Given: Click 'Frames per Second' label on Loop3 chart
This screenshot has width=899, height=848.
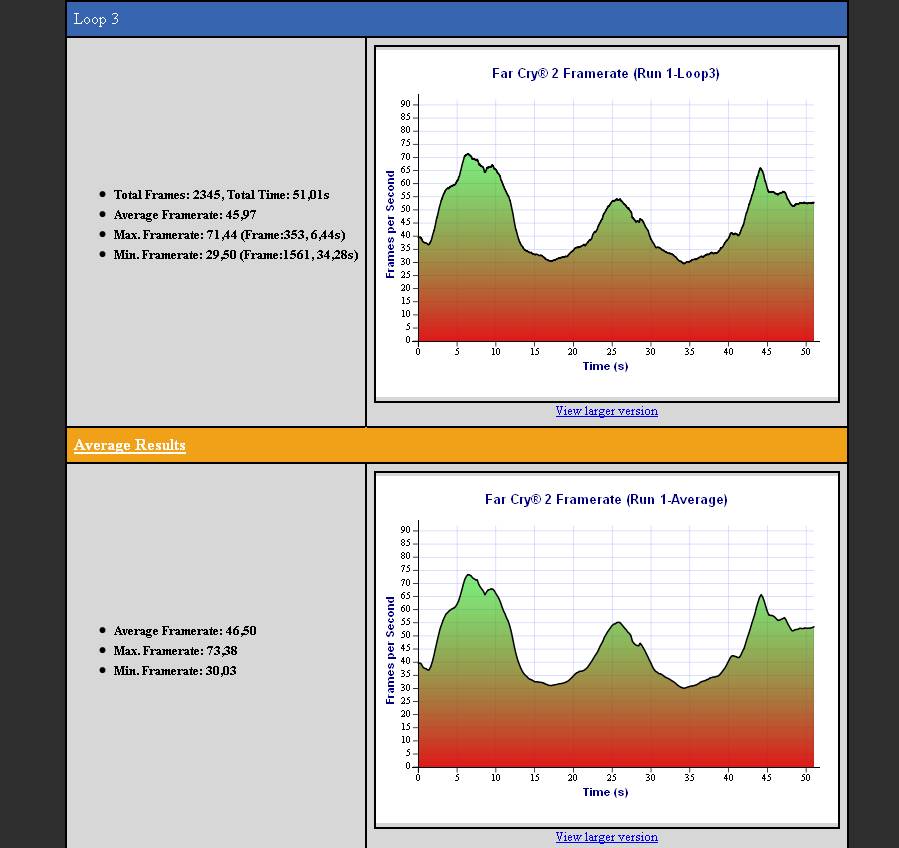Looking at the screenshot, I should tap(390, 224).
